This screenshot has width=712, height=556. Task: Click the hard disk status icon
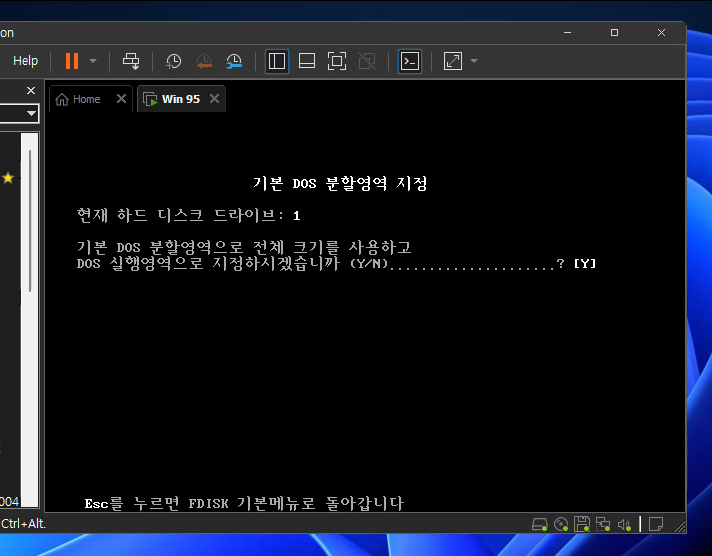tap(539, 524)
